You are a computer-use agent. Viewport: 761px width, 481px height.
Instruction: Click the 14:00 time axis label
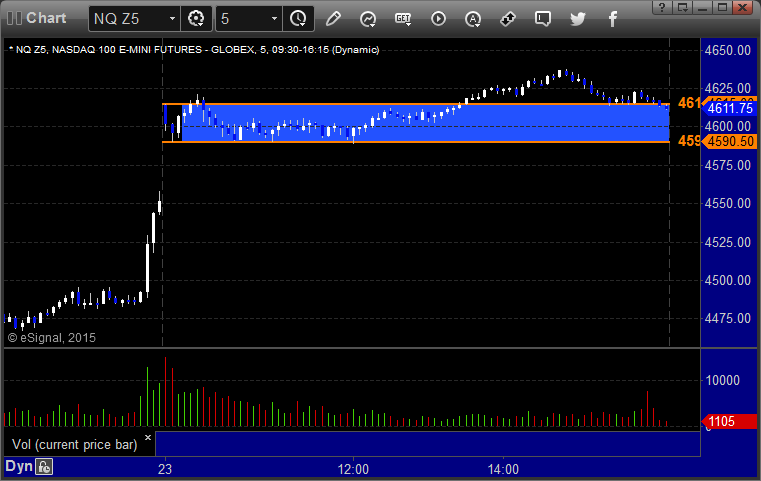point(503,469)
